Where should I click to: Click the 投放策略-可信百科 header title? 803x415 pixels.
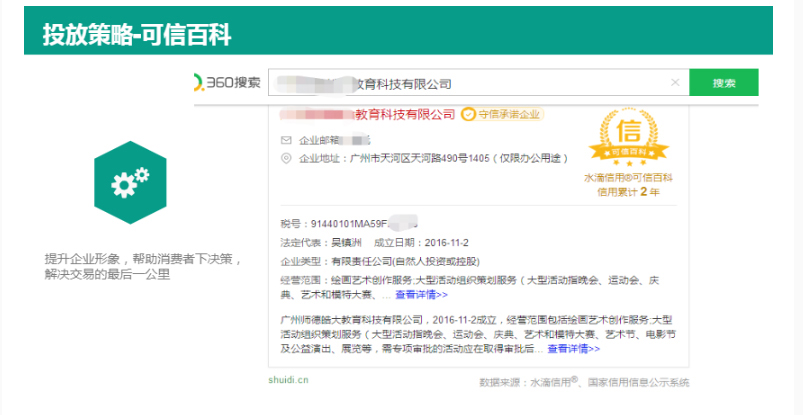[137, 35]
